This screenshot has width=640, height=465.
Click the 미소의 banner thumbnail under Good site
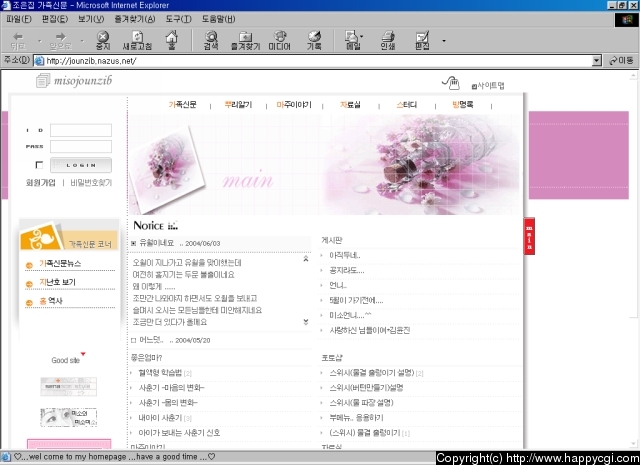69,417
